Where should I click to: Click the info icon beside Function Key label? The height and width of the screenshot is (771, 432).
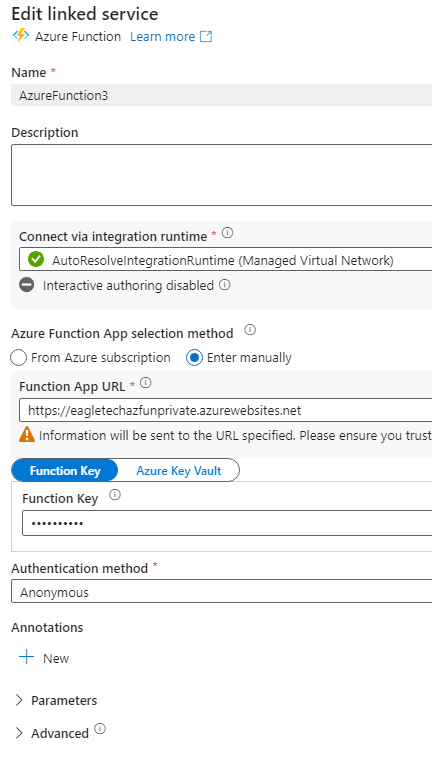[x=115, y=495]
